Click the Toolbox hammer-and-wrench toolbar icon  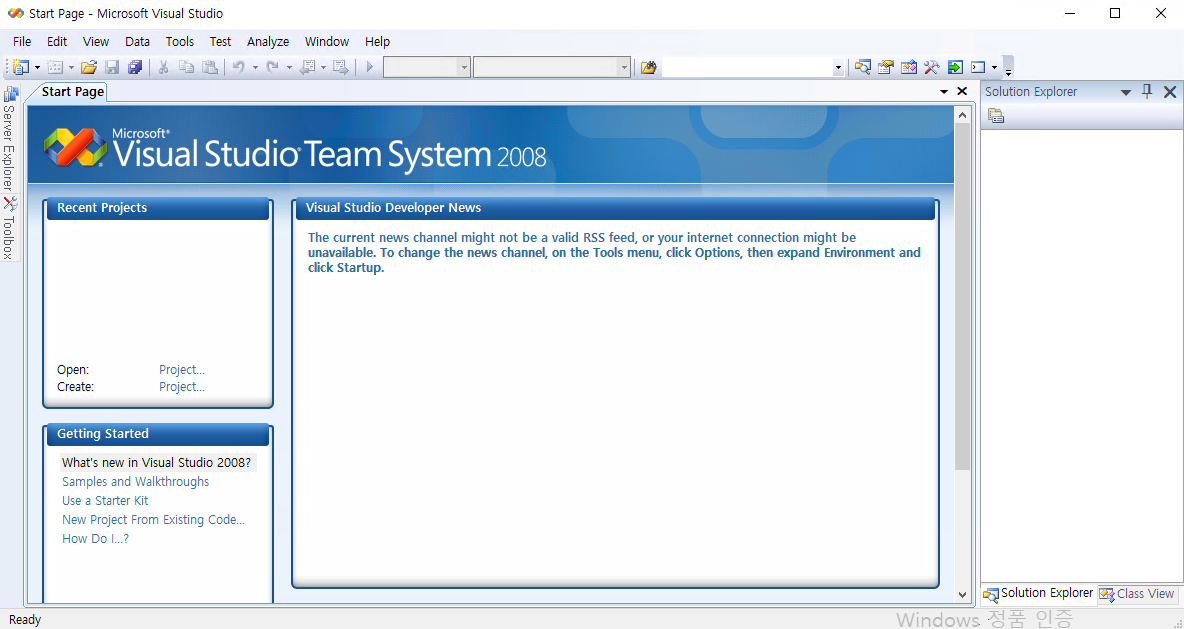932,67
